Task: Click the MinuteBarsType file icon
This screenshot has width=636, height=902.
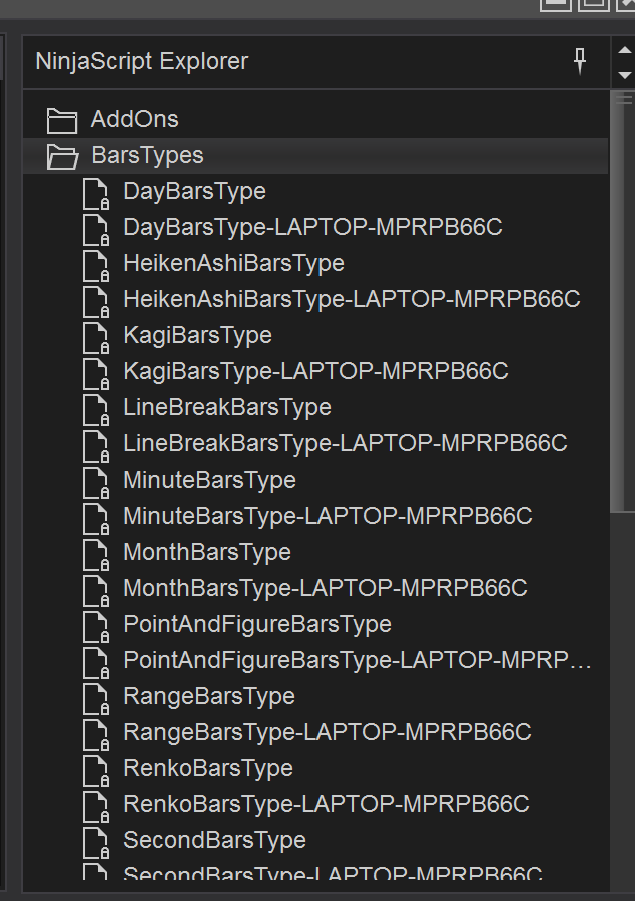Action: (x=95, y=482)
